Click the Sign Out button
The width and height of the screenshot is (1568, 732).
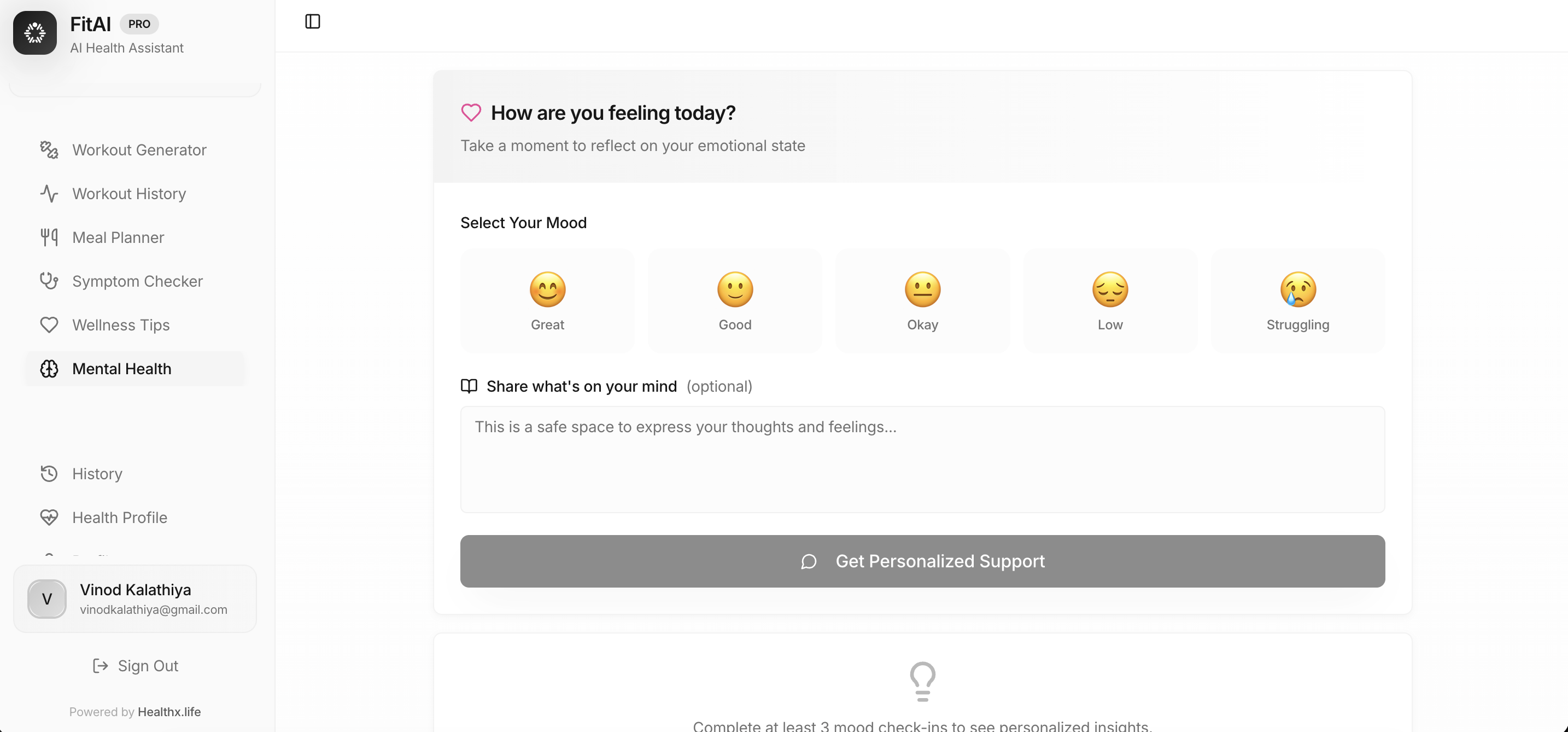tap(135, 666)
